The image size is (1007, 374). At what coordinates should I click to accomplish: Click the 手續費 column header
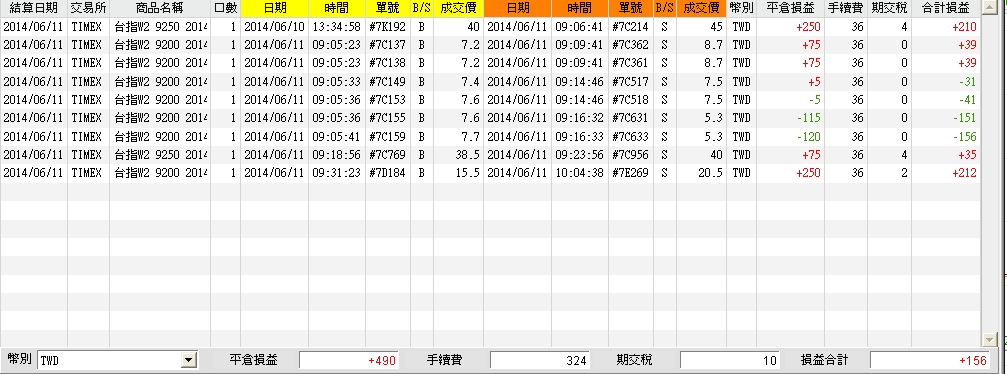coord(846,8)
